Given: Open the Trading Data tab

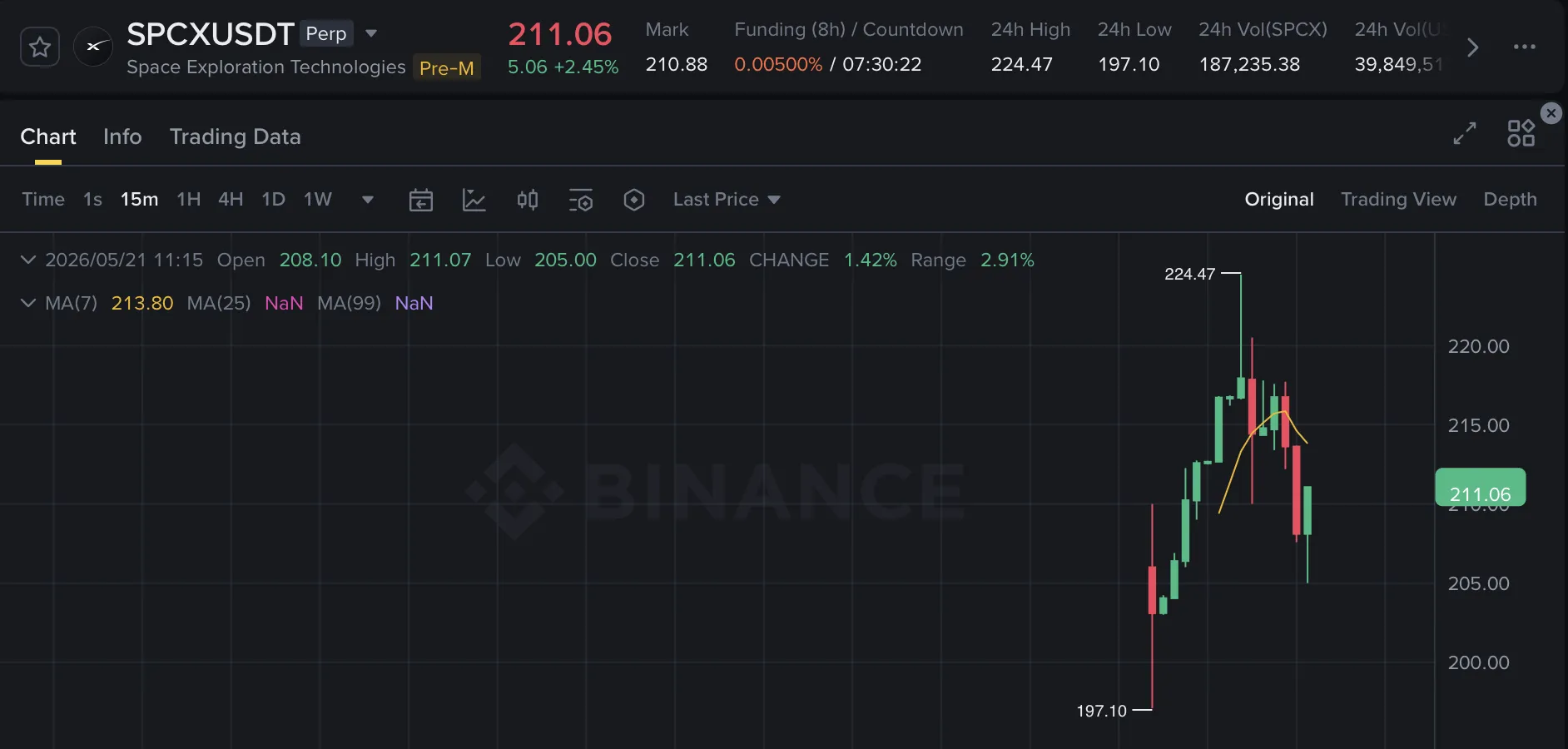Looking at the screenshot, I should click(236, 136).
